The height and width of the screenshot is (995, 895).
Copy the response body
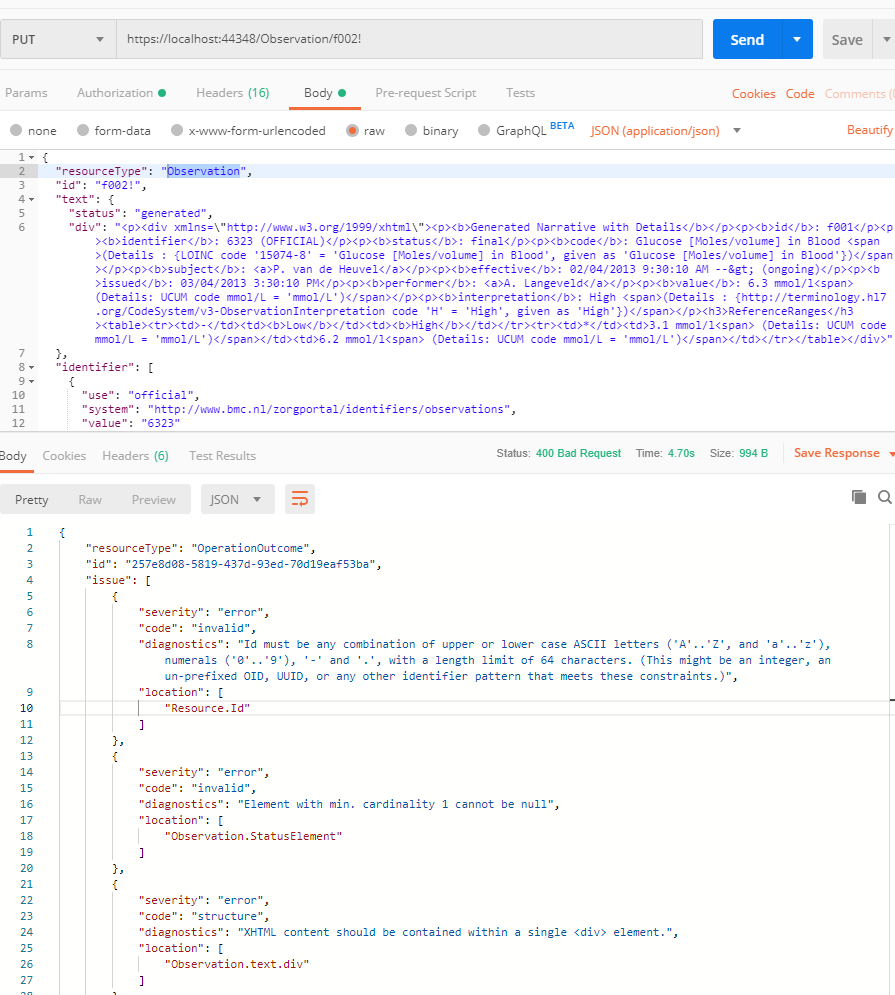click(x=858, y=495)
